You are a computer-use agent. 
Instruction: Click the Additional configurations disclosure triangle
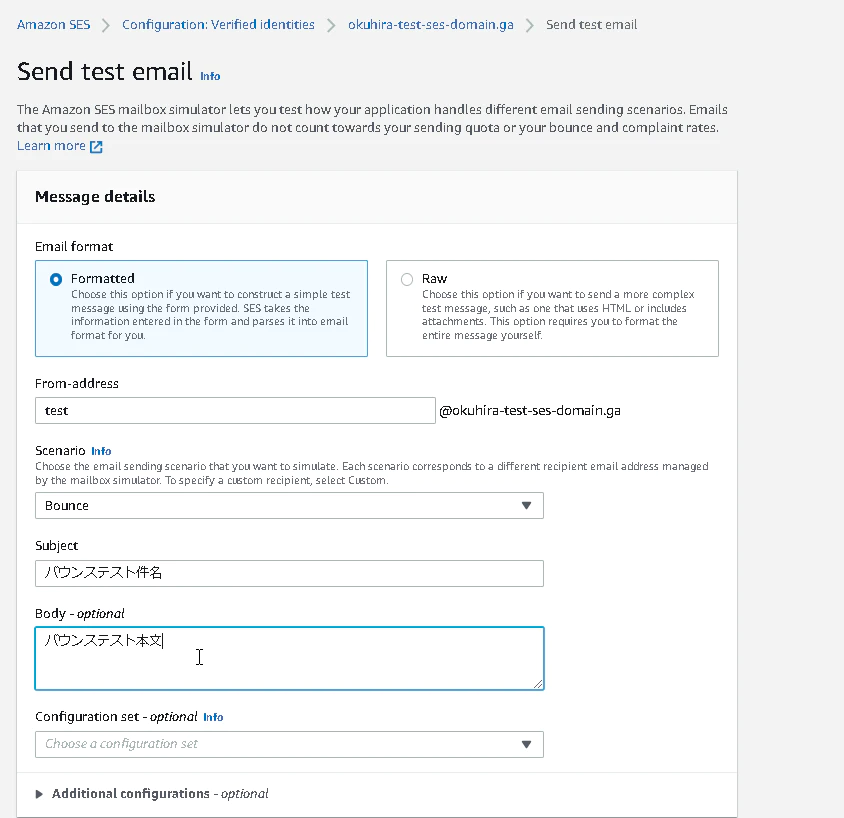coord(38,793)
